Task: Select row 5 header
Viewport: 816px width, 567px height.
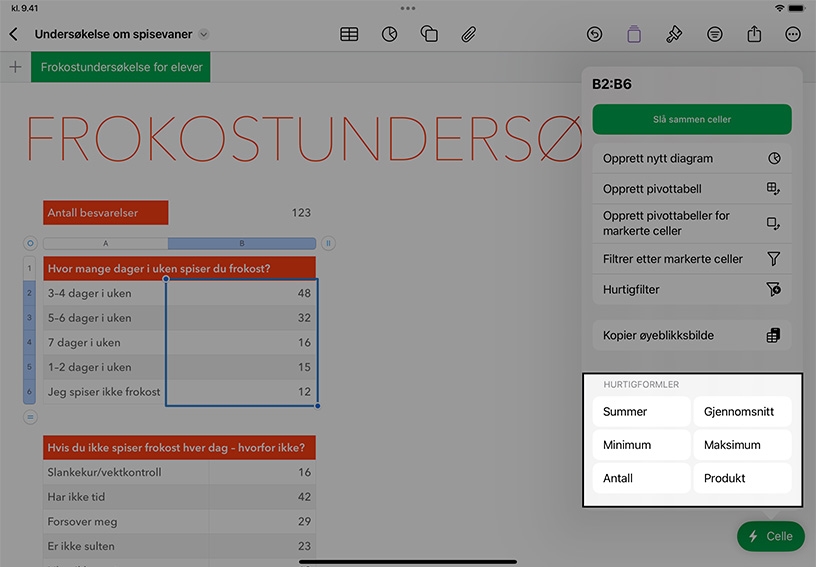Action: [30, 367]
